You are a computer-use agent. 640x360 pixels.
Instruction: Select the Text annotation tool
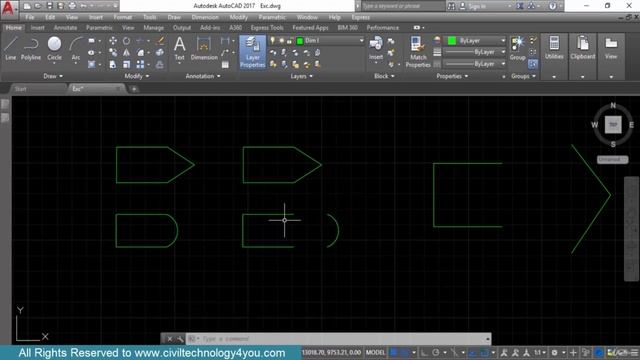coord(180,49)
